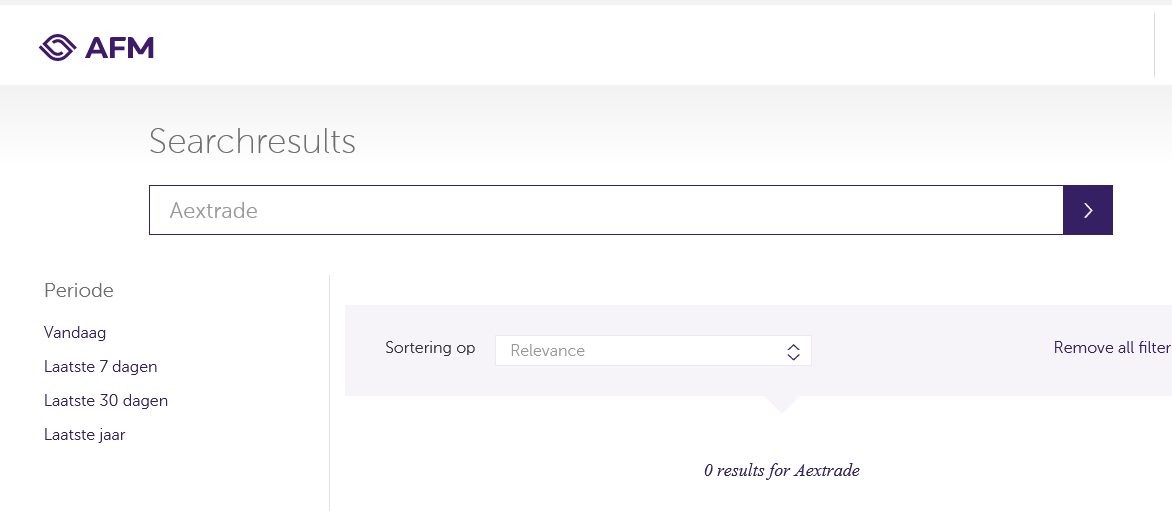
Task: Choose the Laatste jaar period filter
Action: 84,435
